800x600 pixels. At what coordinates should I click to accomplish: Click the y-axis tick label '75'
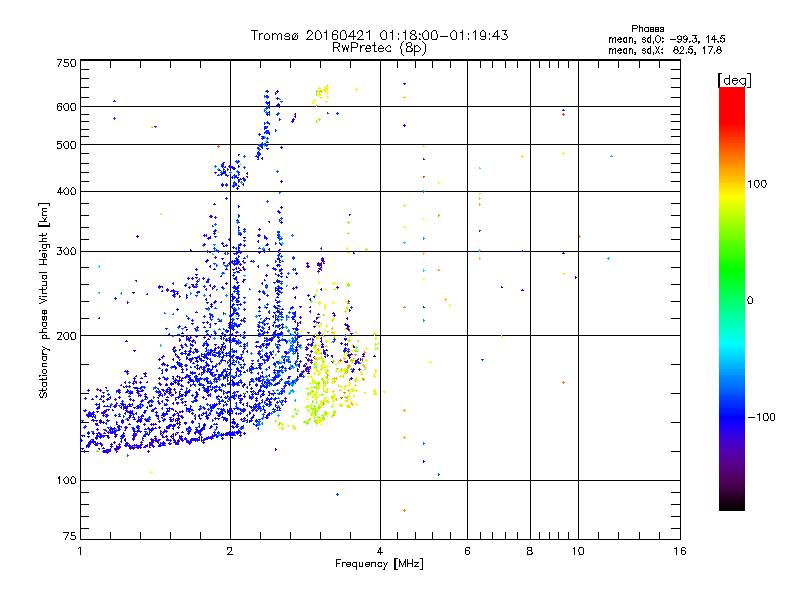[x=70, y=536]
